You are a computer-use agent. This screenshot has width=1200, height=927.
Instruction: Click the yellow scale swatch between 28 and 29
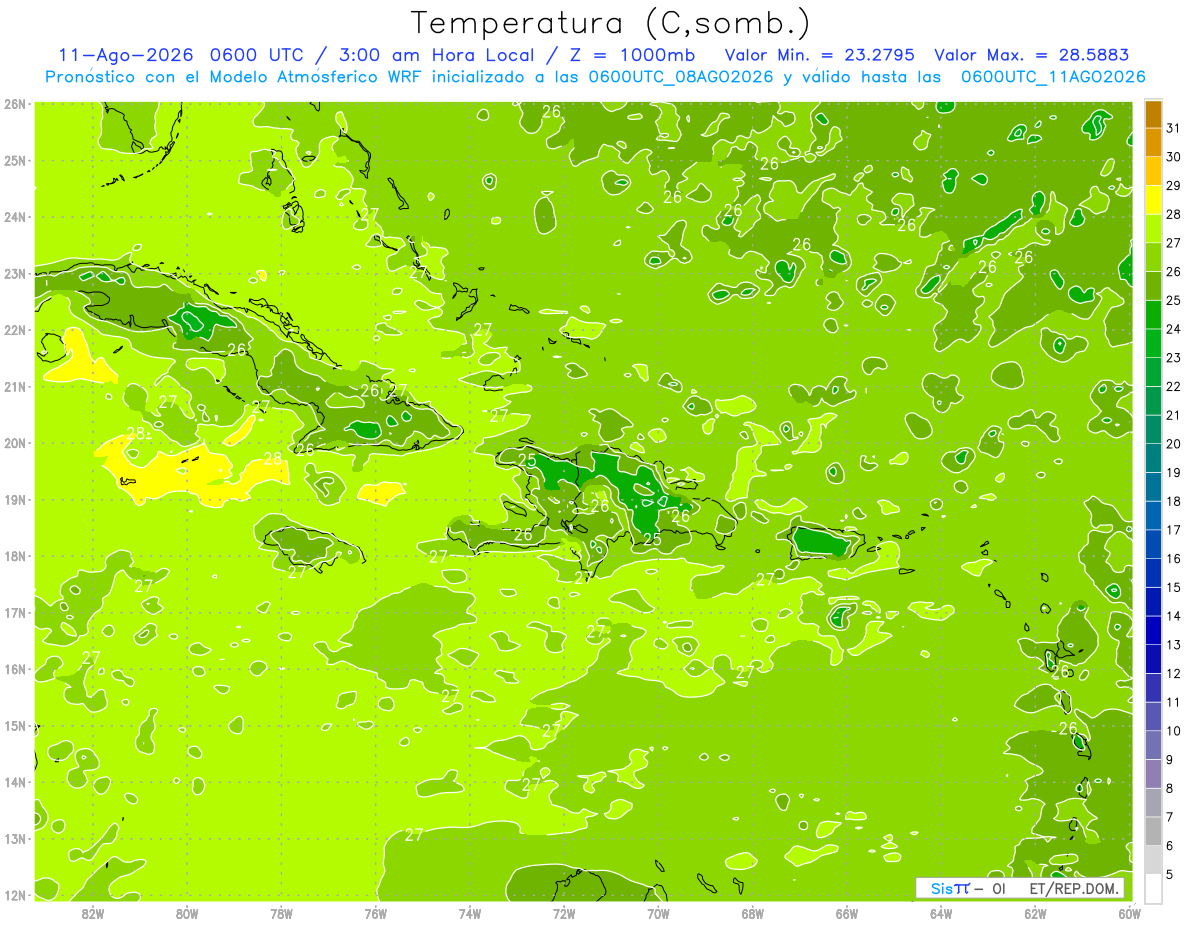click(x=1153, y=200)
